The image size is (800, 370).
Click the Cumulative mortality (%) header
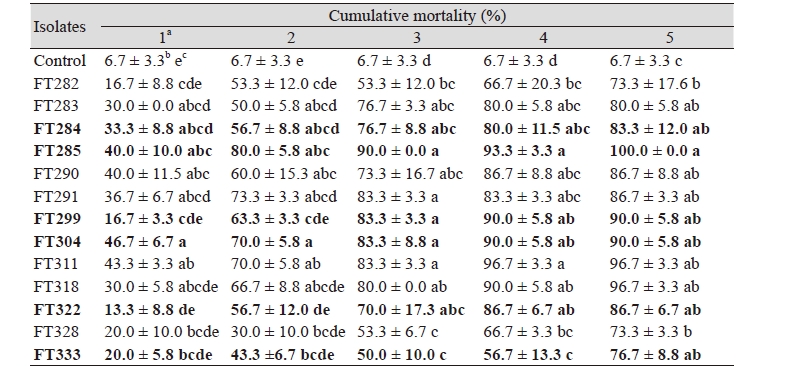(417, 16)
